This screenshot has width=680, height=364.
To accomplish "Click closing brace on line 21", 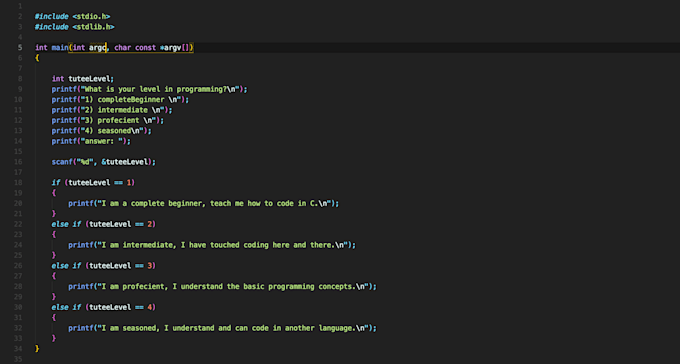I will (x=54, y=214).
